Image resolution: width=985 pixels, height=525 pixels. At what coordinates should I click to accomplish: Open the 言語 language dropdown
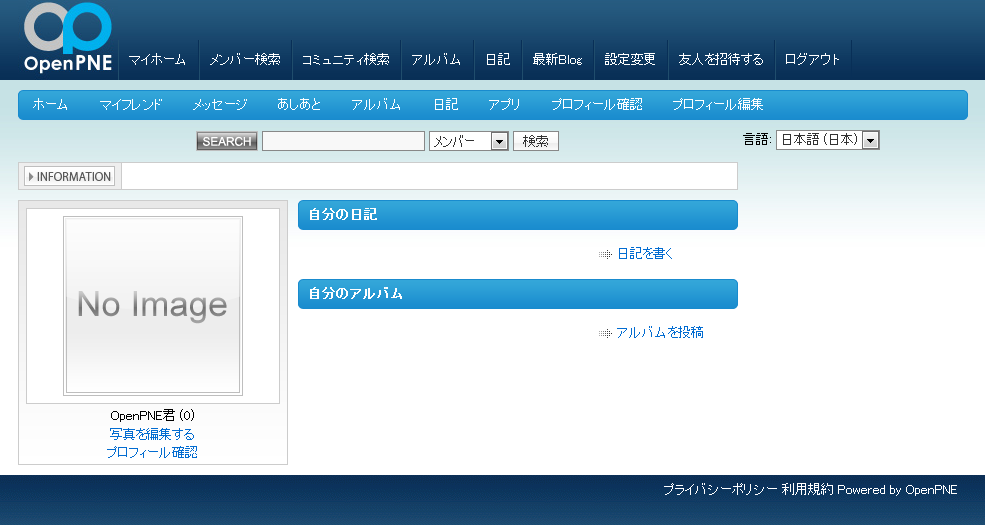(x=827, y=140)
